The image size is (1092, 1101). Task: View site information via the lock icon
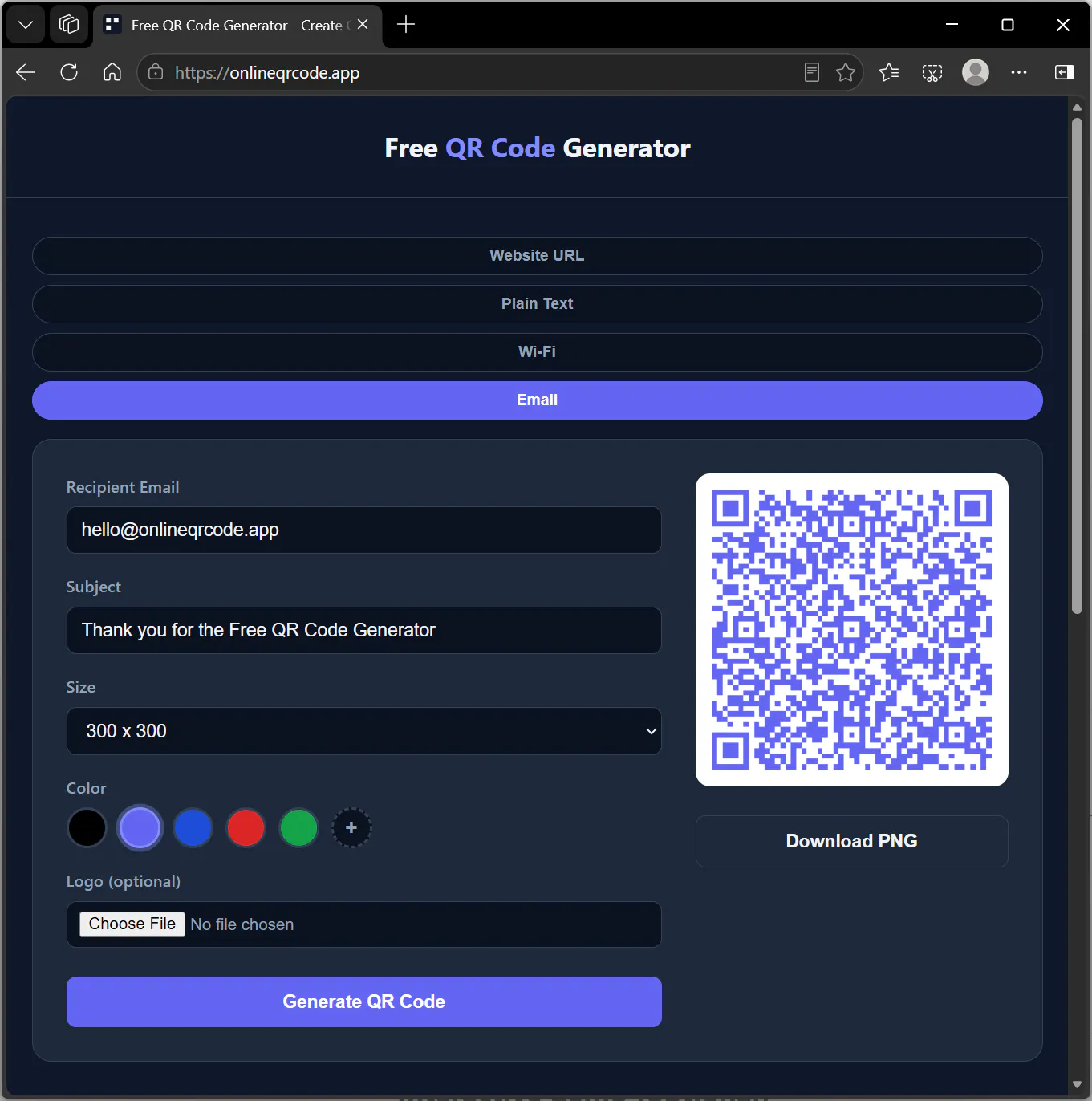156,72
